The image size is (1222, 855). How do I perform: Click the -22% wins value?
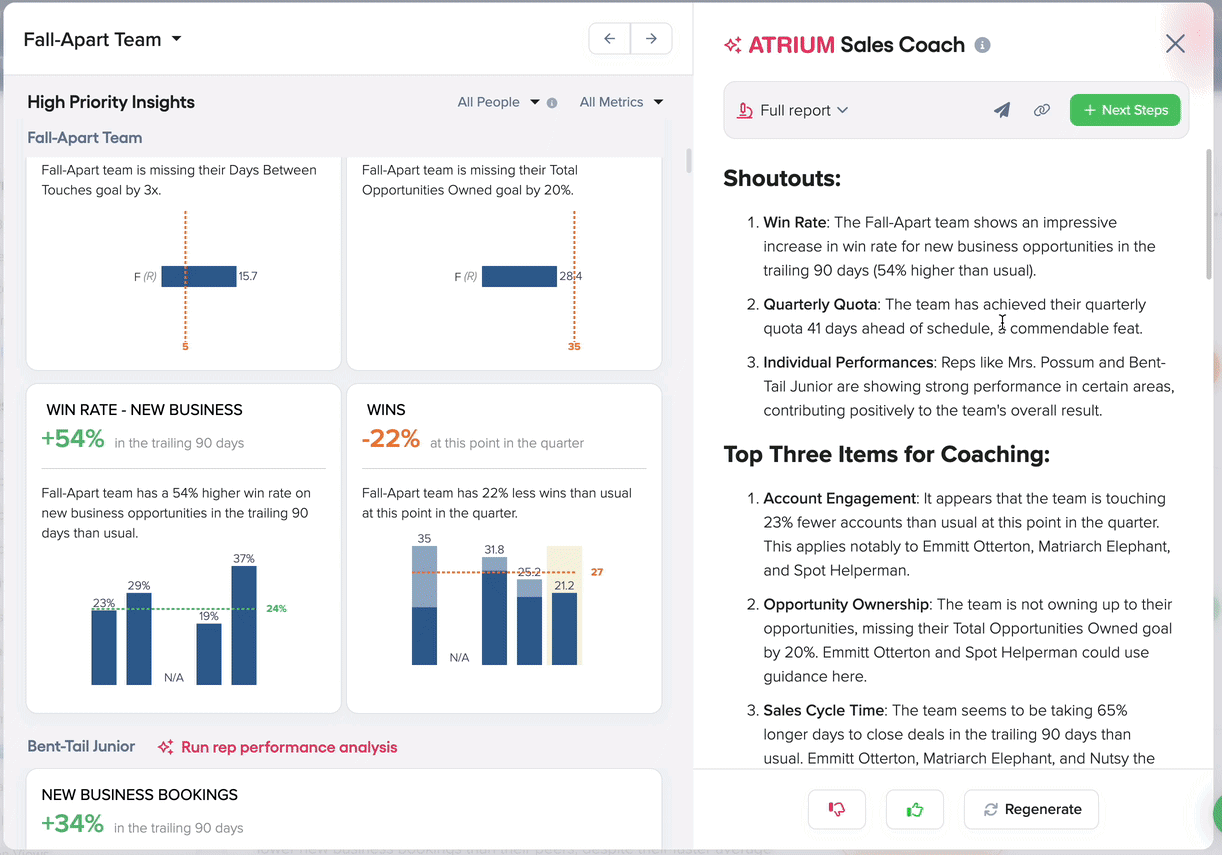[x=391, y=438]
